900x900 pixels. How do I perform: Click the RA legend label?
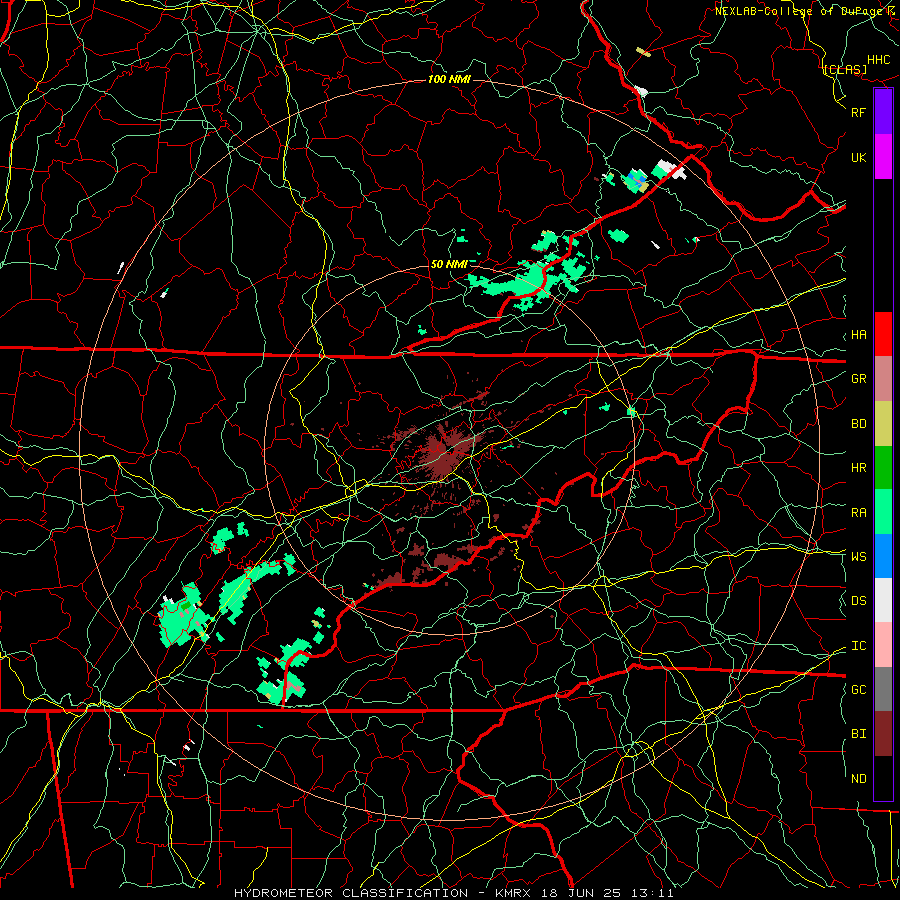(x=858, y=513)
